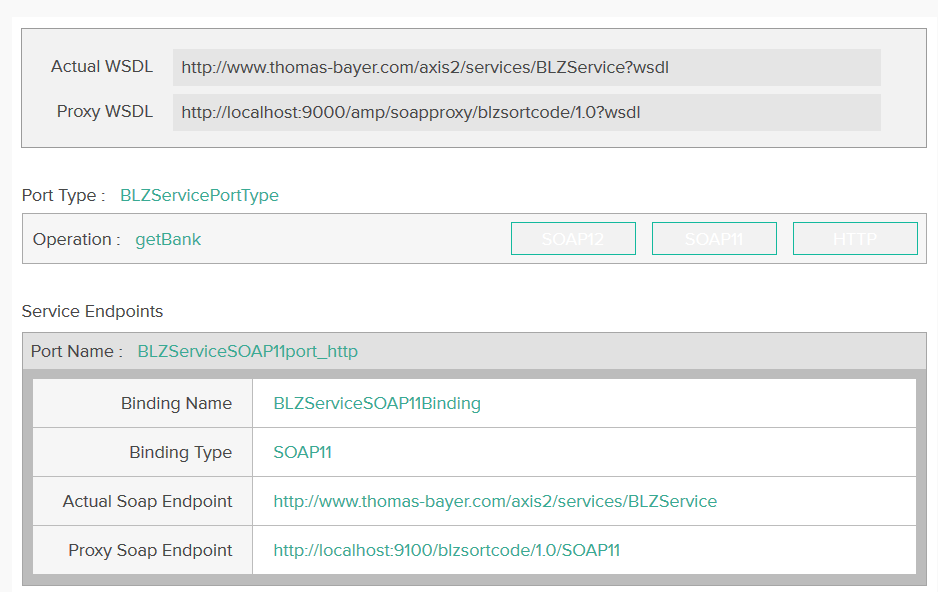Click the Binding Name row label
The height and width of the screenshot is (592, 938).
176,404
